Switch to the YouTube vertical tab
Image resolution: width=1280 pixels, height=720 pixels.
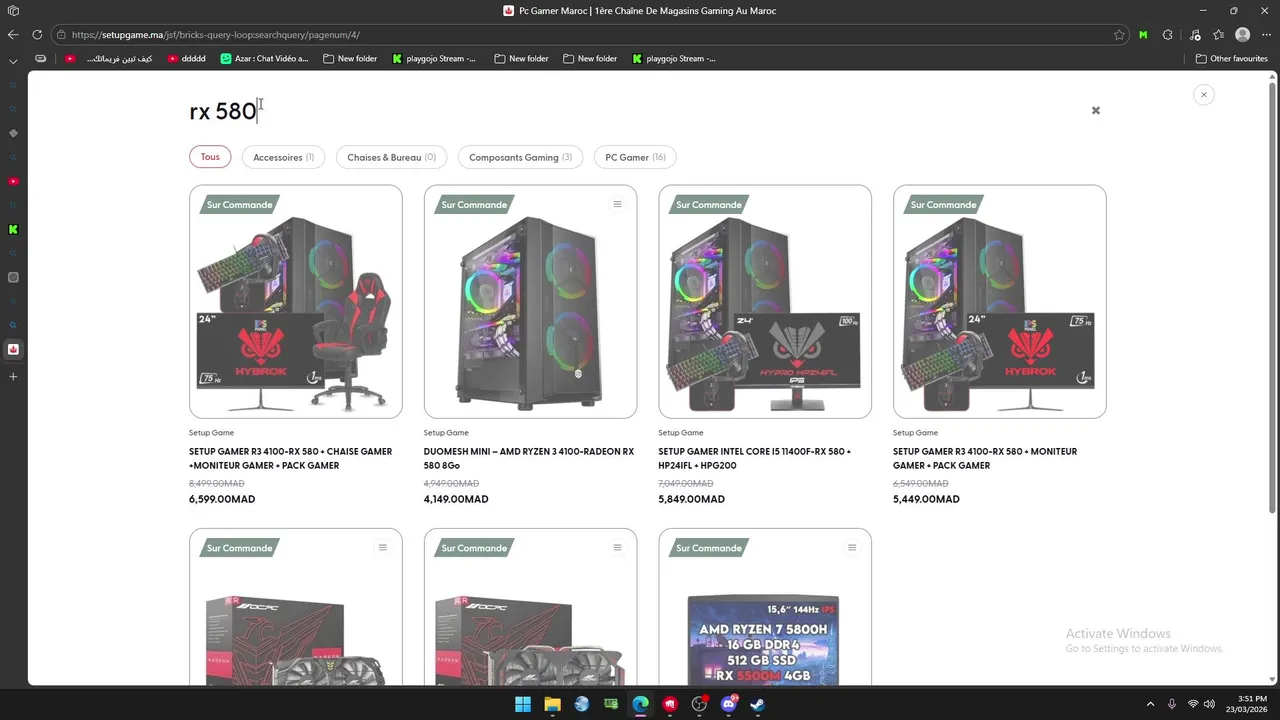point(13,181)
